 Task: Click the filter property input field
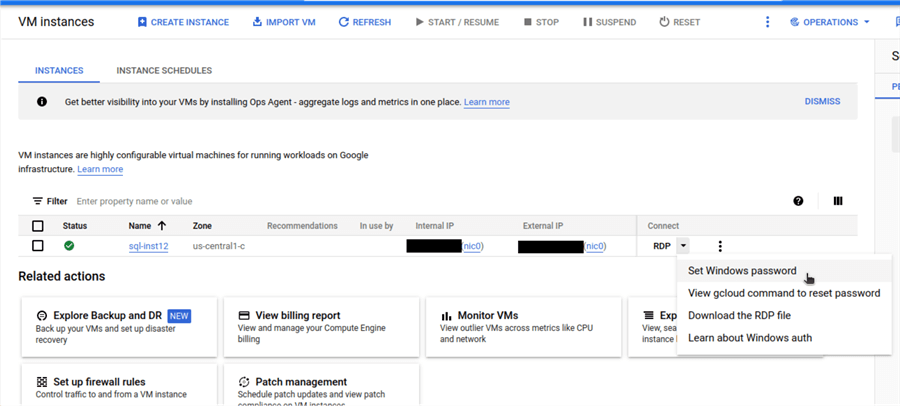pyautogui.click(x=200, y=201)
